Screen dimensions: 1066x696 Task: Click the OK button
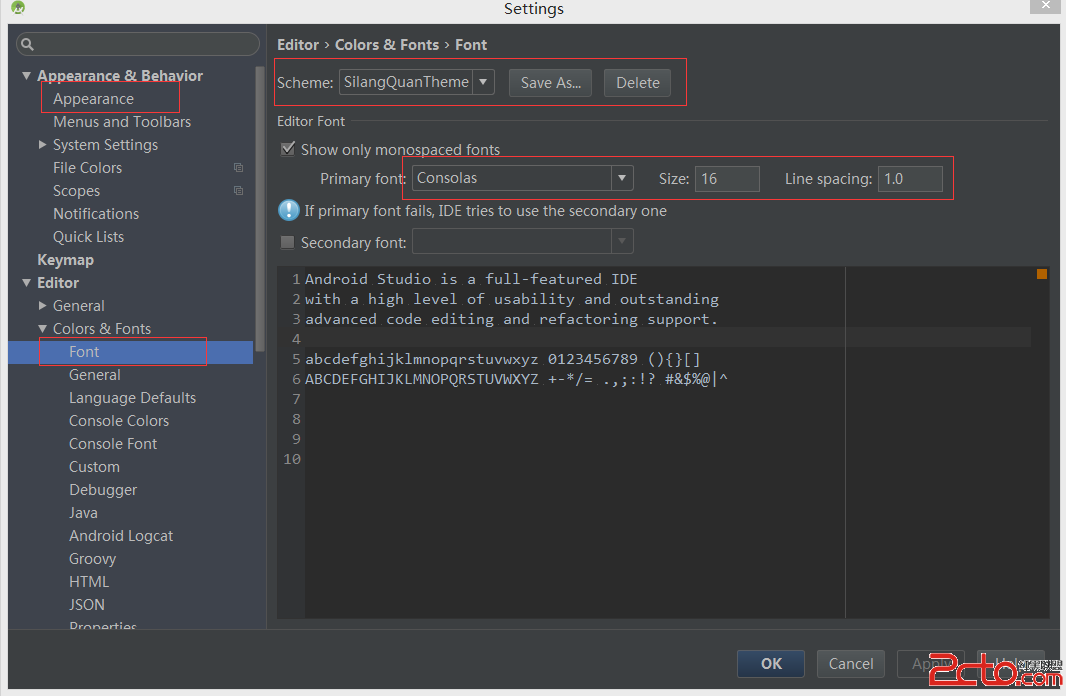click(771, 663)
